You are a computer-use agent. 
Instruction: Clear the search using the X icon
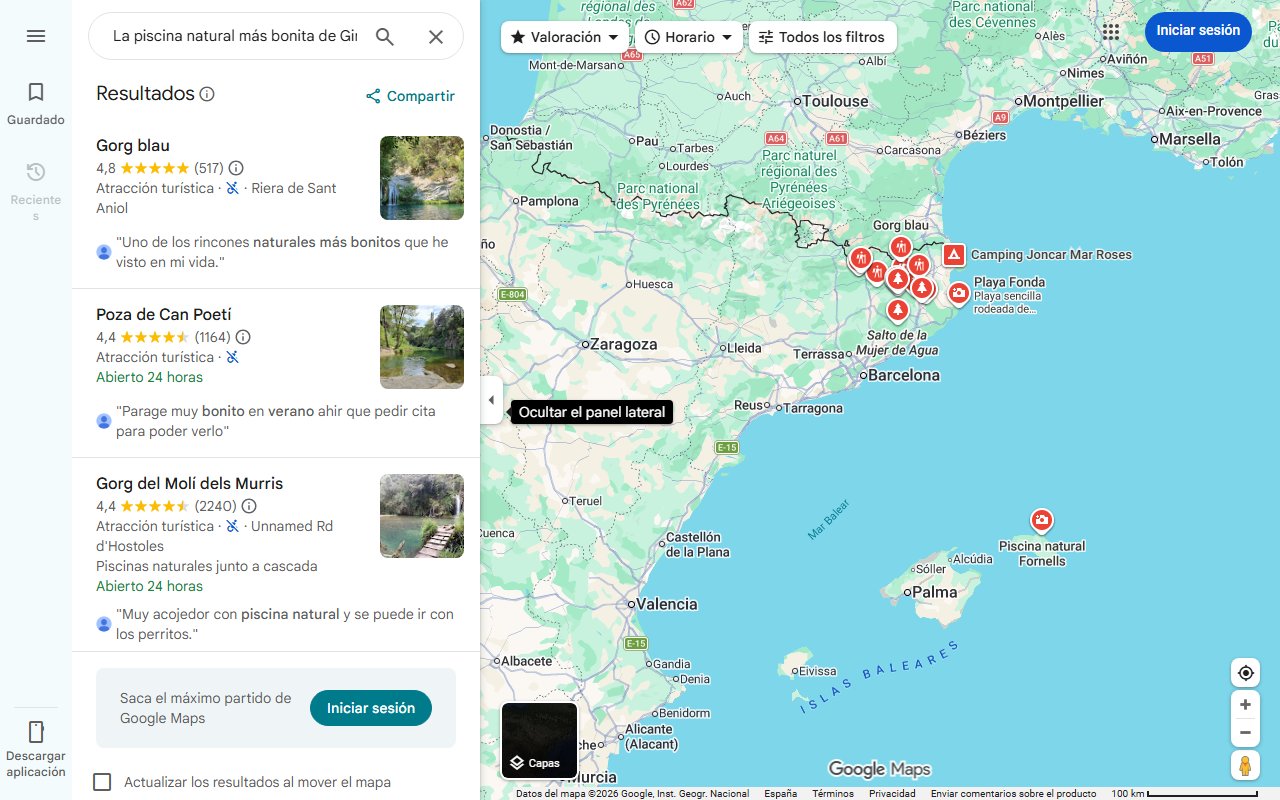click(436, 36)
